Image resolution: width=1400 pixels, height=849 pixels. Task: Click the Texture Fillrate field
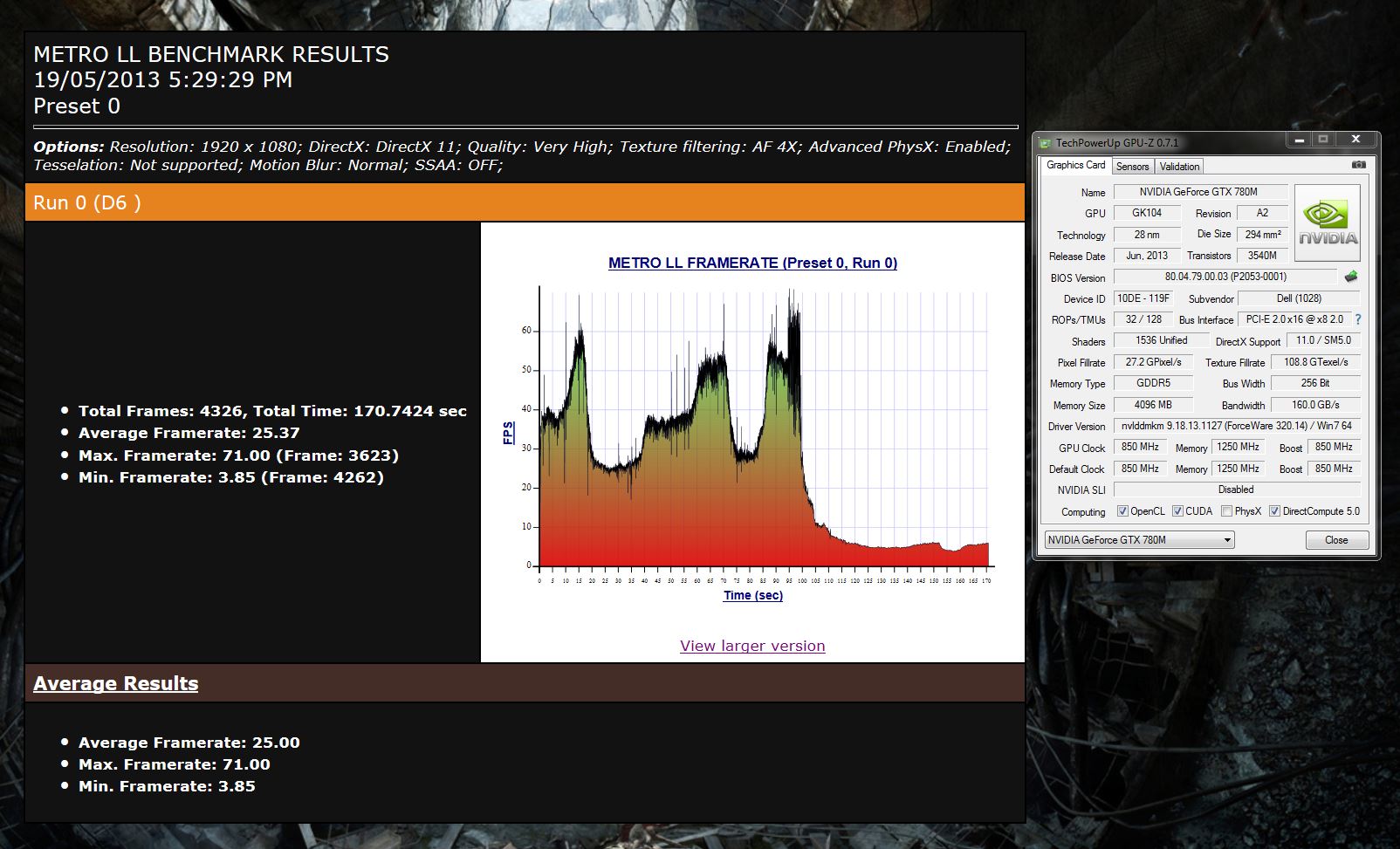coord(1315,362)
